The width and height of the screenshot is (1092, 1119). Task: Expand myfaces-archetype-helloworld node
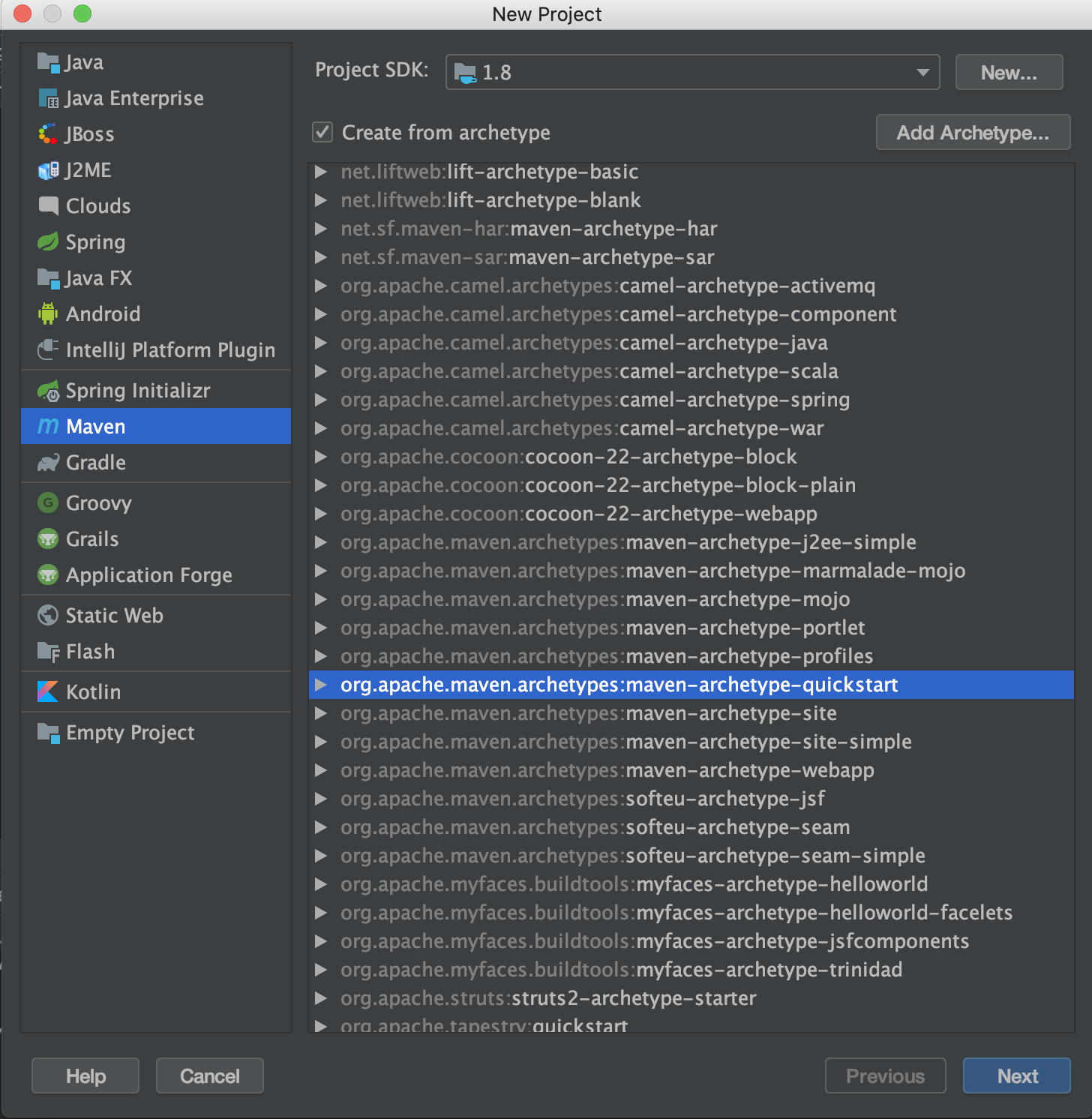point(321,883)
